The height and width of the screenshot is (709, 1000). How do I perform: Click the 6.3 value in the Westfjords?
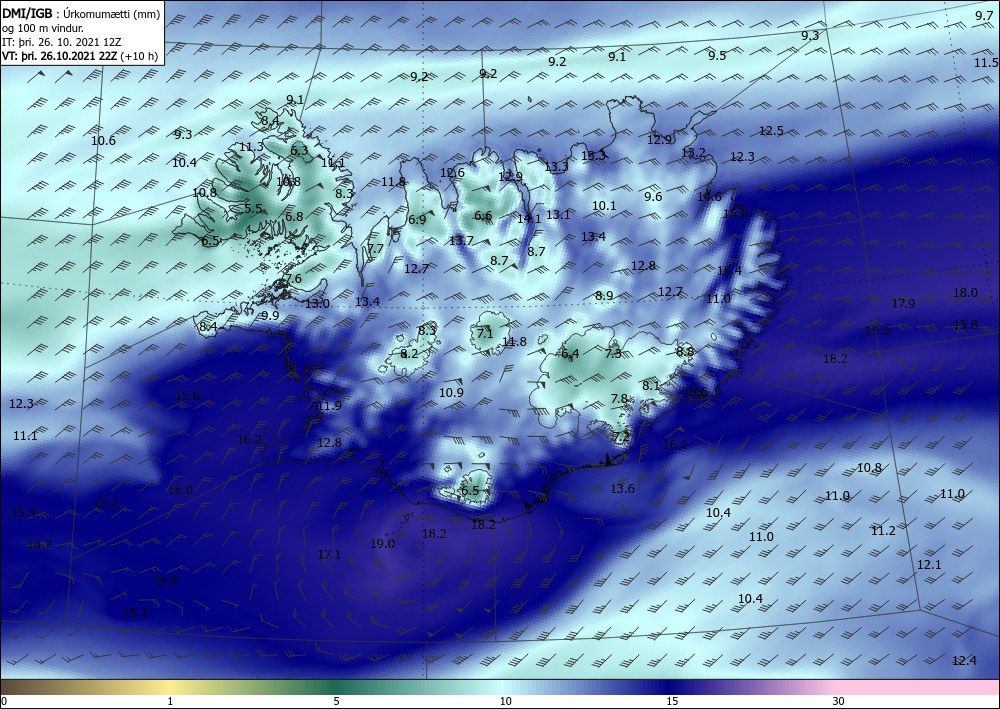[x=298, y=151]
